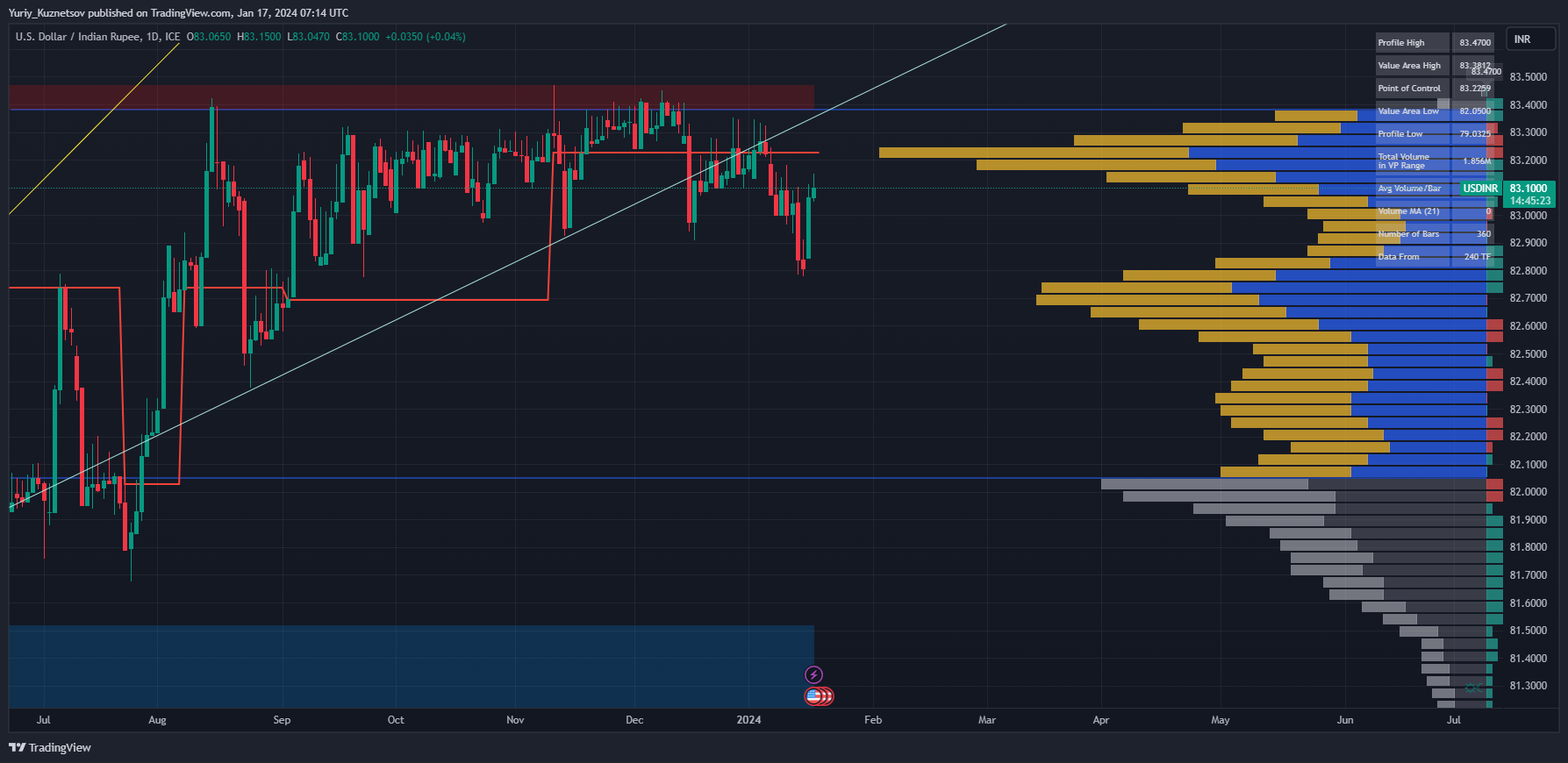
Task: Click the close value C83.1000
Action: tap(358, 37)
